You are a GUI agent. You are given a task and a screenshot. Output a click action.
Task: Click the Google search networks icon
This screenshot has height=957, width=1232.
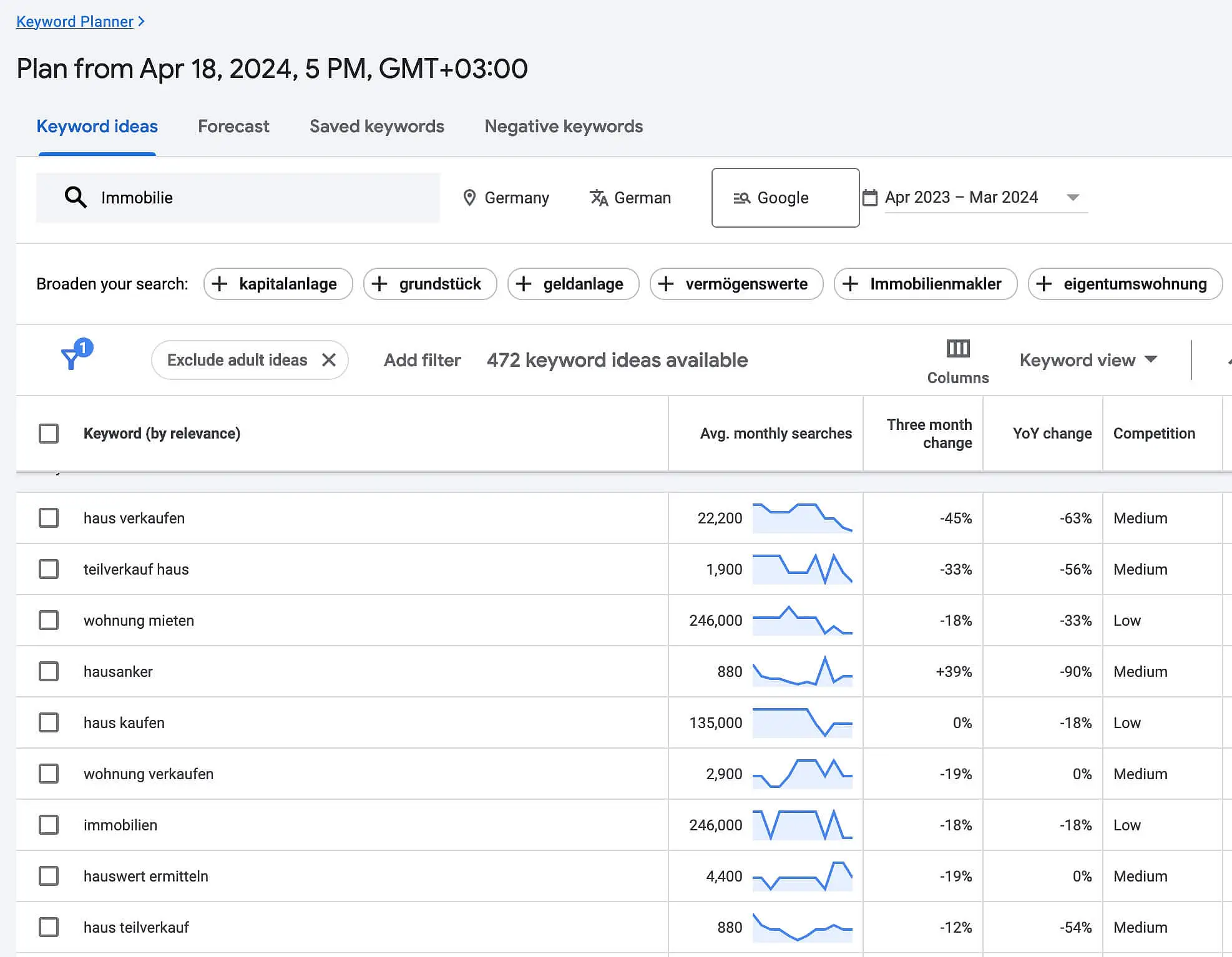click(x=741, y=198)
